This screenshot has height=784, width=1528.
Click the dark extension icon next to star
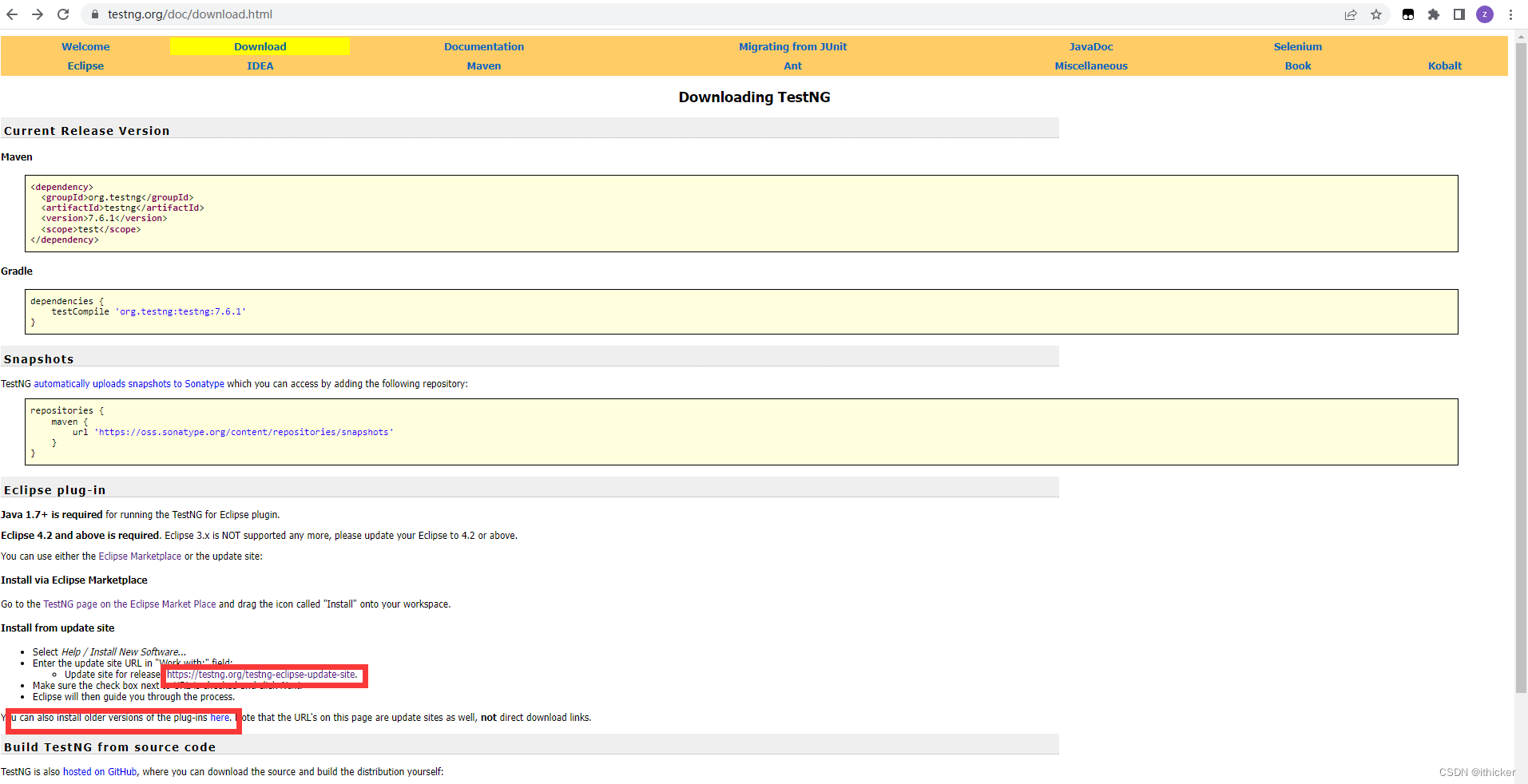[1408, 14]
